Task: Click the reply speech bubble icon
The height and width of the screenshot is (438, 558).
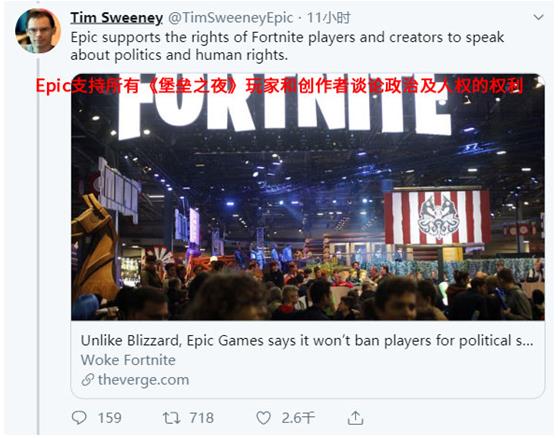Action: pos(79,417)
